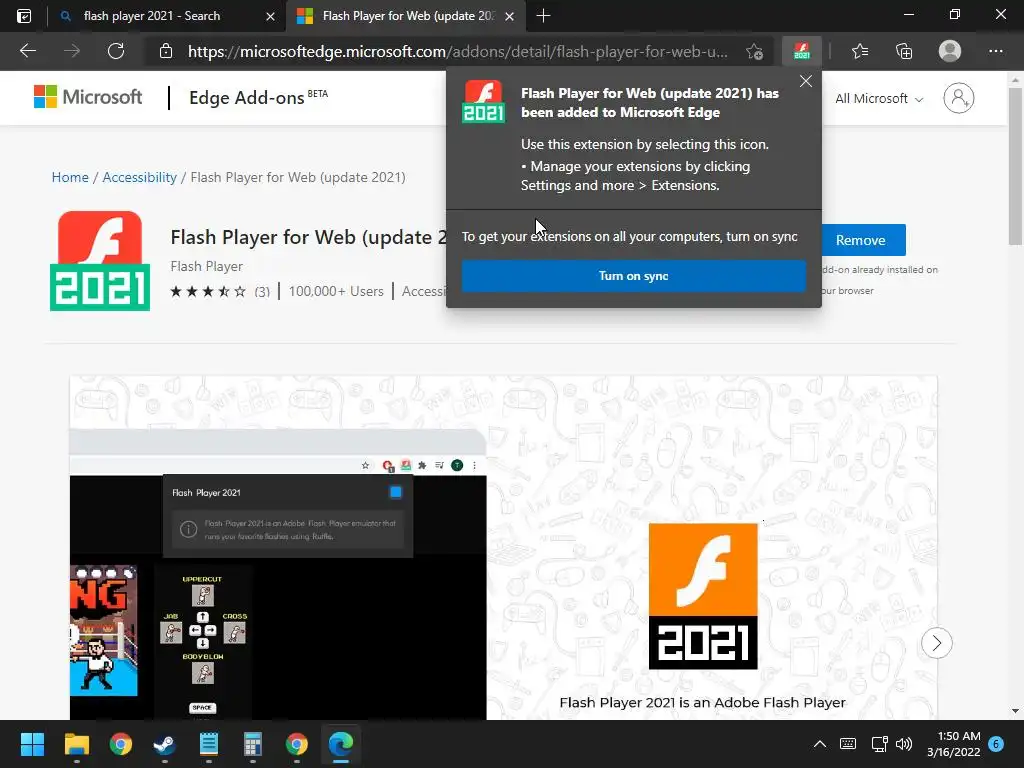Close the Flash Player for Web tab
Screen dimensions: 1024x768
click(509, 16)
